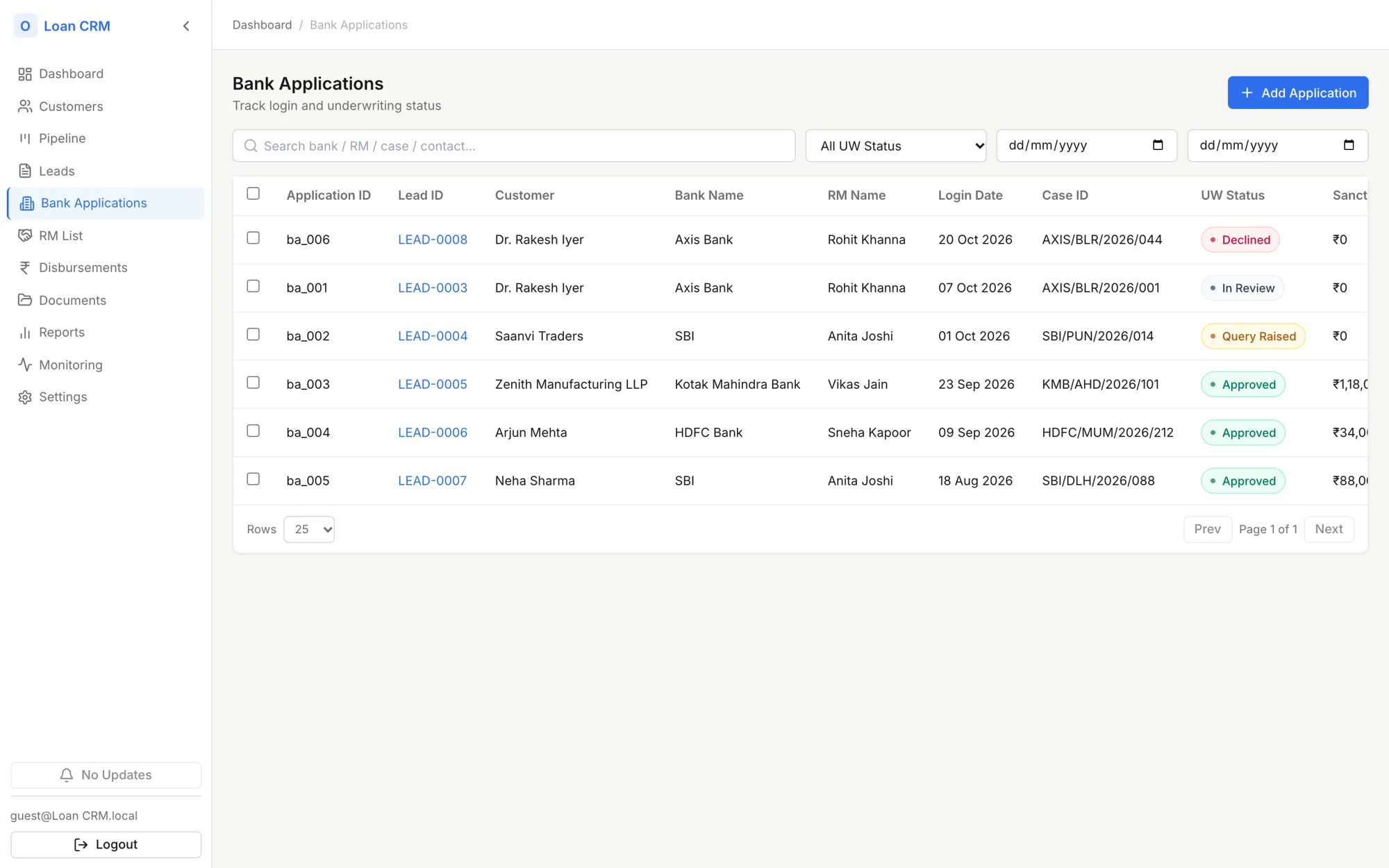Viewport: 1389px width, 868px height.
Task: Open RM List via handshake icon
Action: 25,235
